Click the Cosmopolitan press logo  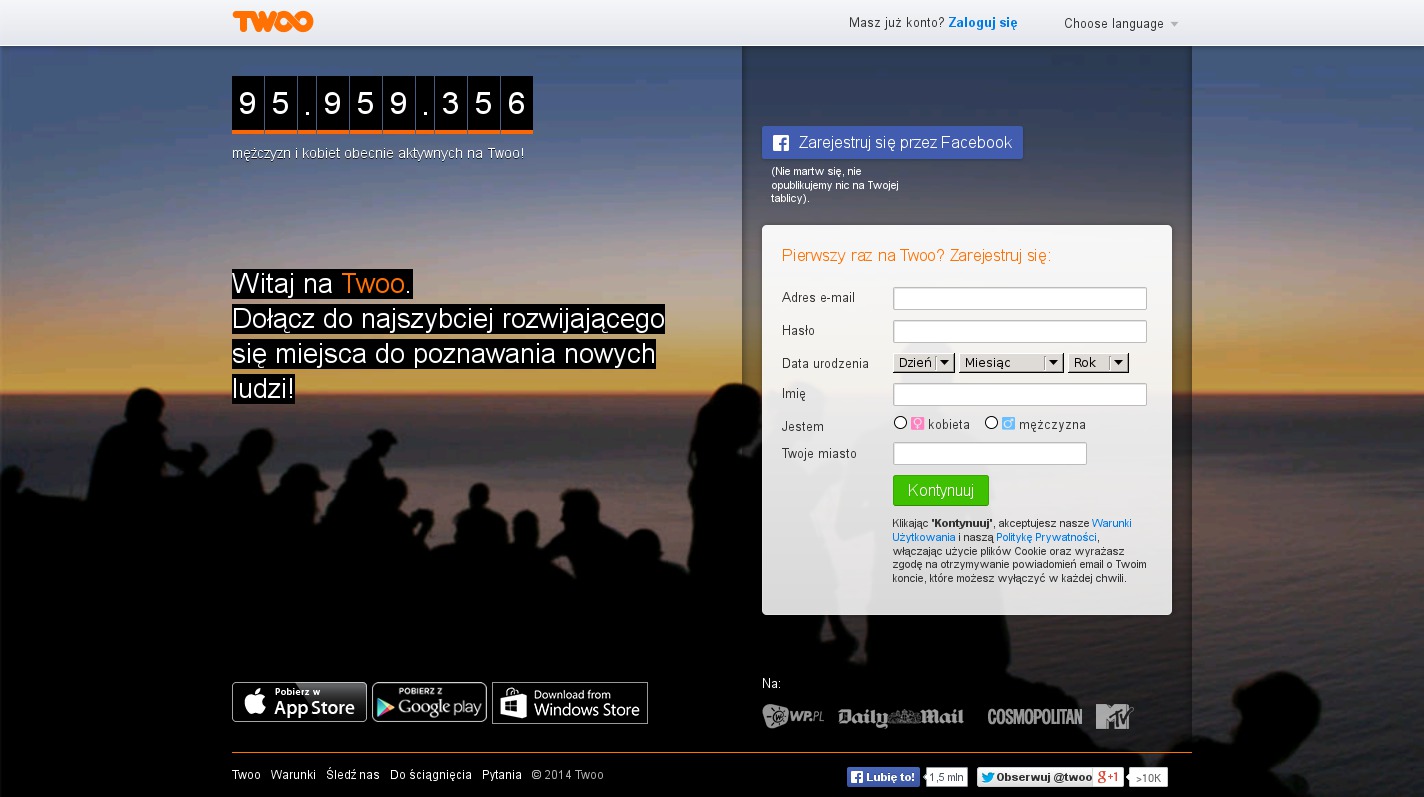coord(1034,716)
